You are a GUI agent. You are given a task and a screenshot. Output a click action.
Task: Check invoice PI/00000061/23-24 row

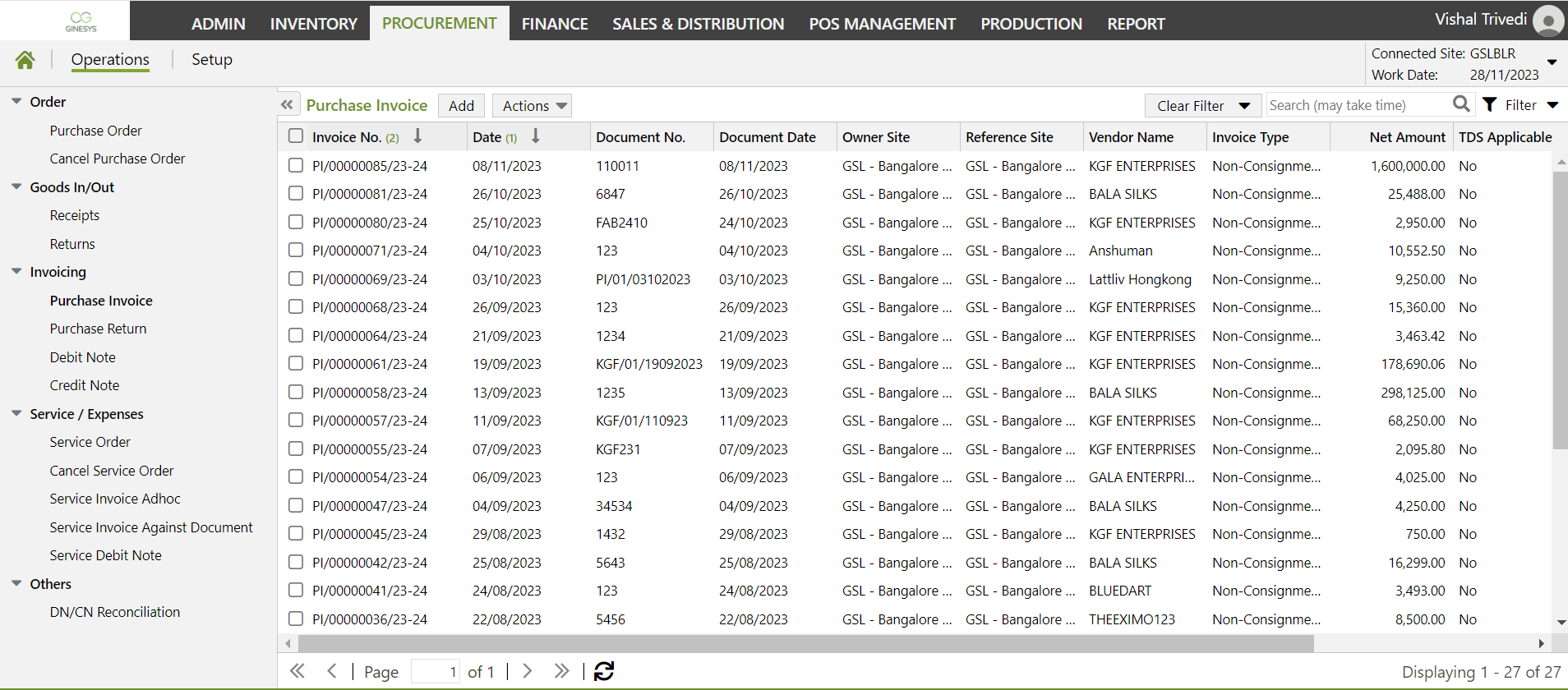296,363
